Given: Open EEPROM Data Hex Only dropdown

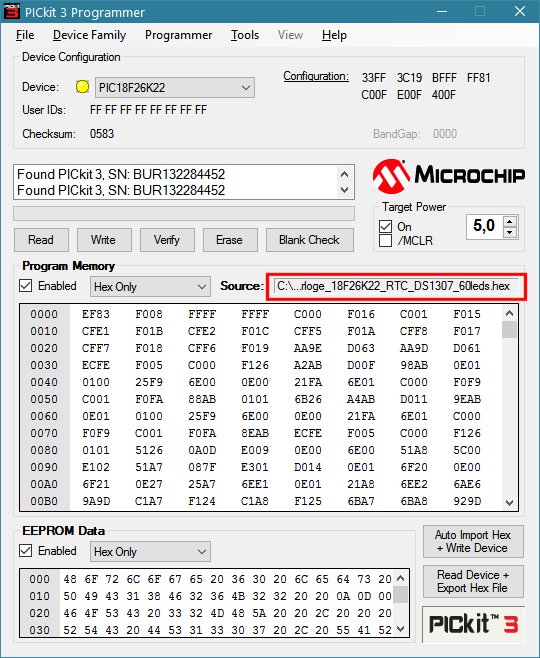Looking at the screenshot, I should (x=150, y=551).
